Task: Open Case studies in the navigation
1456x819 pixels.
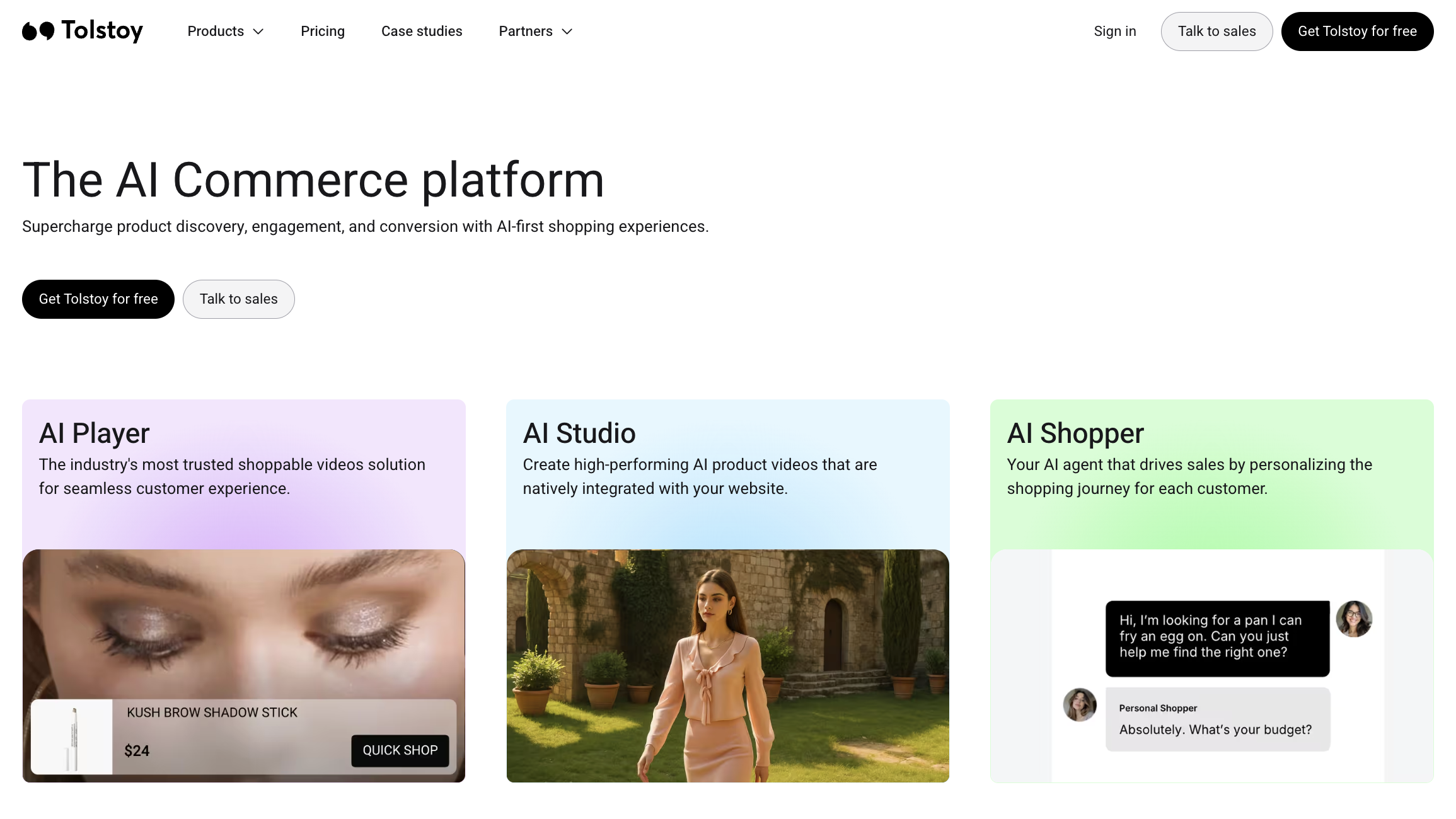Action: [422, 31]
